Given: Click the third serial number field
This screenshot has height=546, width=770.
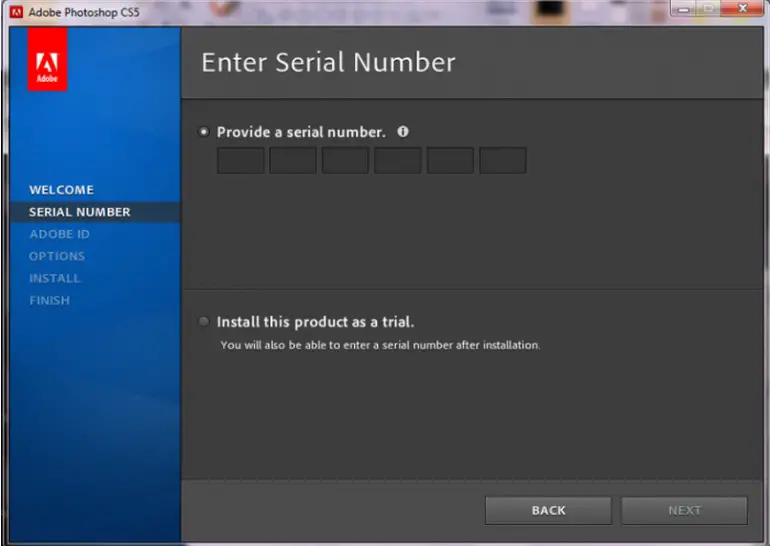Looking at the screenshot, I should 345,160.
